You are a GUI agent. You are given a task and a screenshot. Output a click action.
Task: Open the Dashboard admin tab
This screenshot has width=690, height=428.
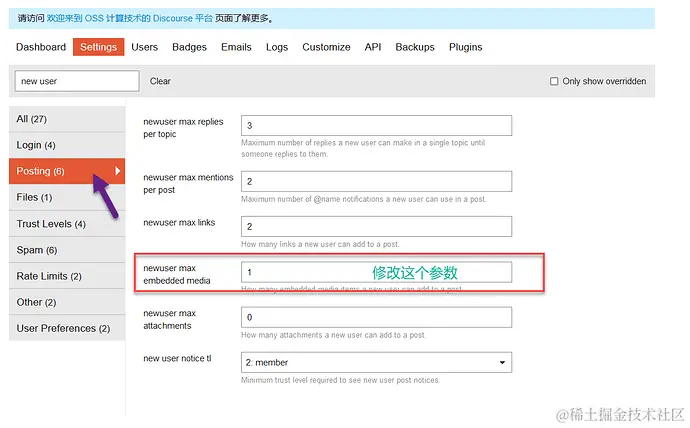click(x=40, y=47)
